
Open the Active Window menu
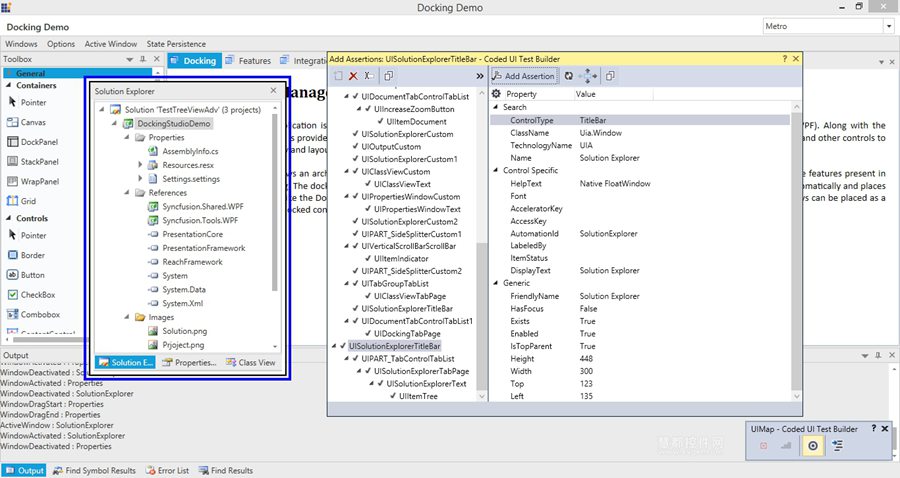tap(111, 44)
